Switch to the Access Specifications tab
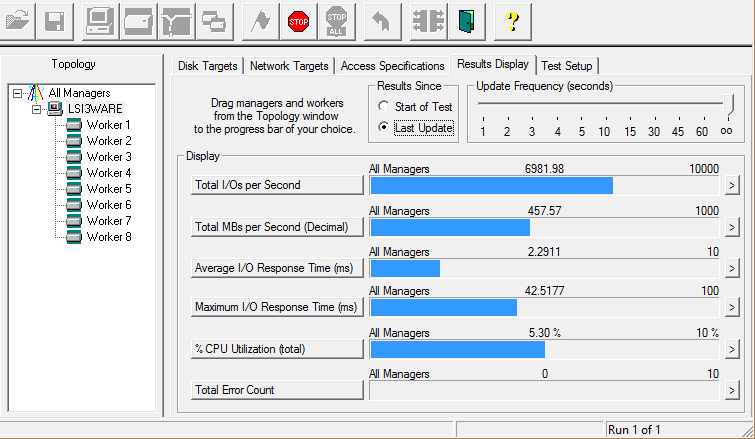This screenshot has height=439, width=755. 392,66
